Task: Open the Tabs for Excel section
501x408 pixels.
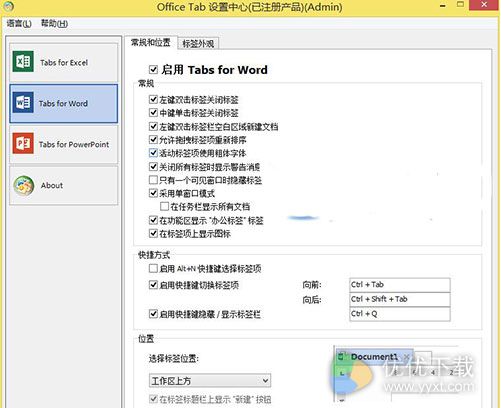Action: pos(64,62)
